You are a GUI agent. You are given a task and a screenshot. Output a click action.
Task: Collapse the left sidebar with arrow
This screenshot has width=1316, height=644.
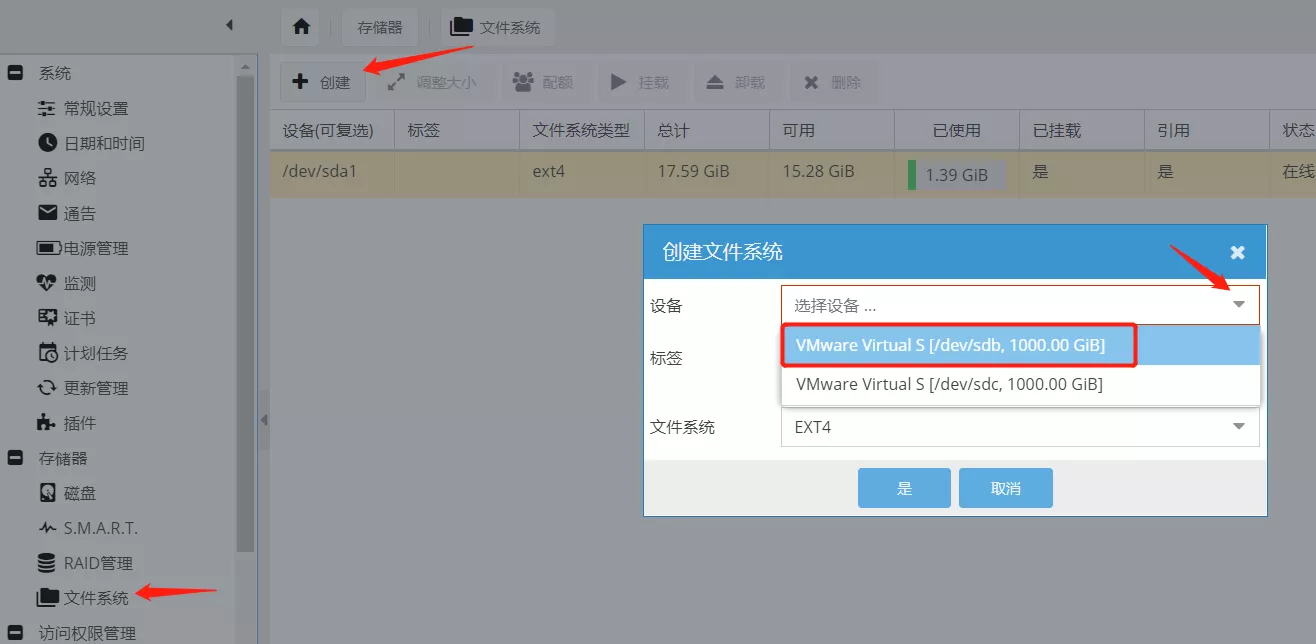[x=229, y=25]
